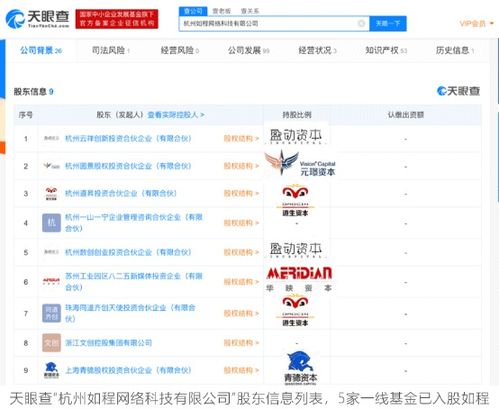This screenshot has width=499, height=409.
Task: Open company link 杭州云祥创新投资合伙企业
Action: pos(128,138)
